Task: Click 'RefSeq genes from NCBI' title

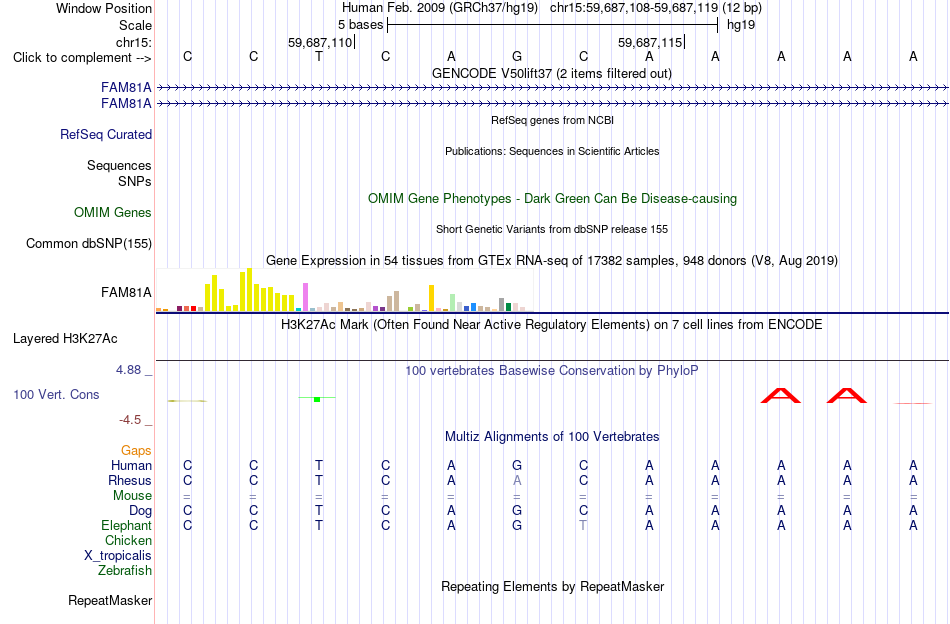Action: [552, 120]
